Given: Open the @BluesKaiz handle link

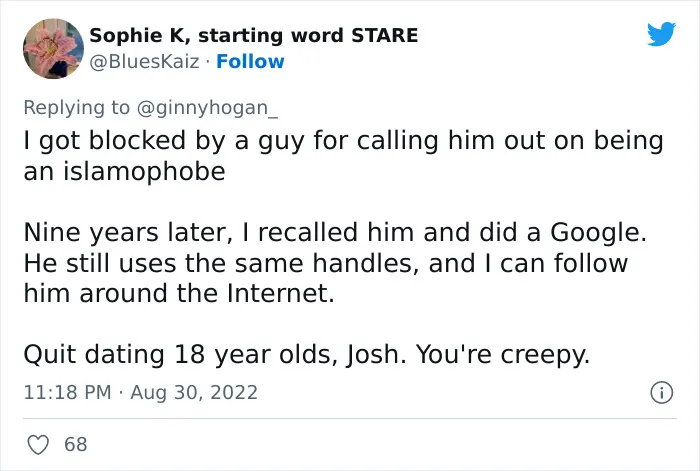Looking at the screenshot, I should (x=144, y=62).
